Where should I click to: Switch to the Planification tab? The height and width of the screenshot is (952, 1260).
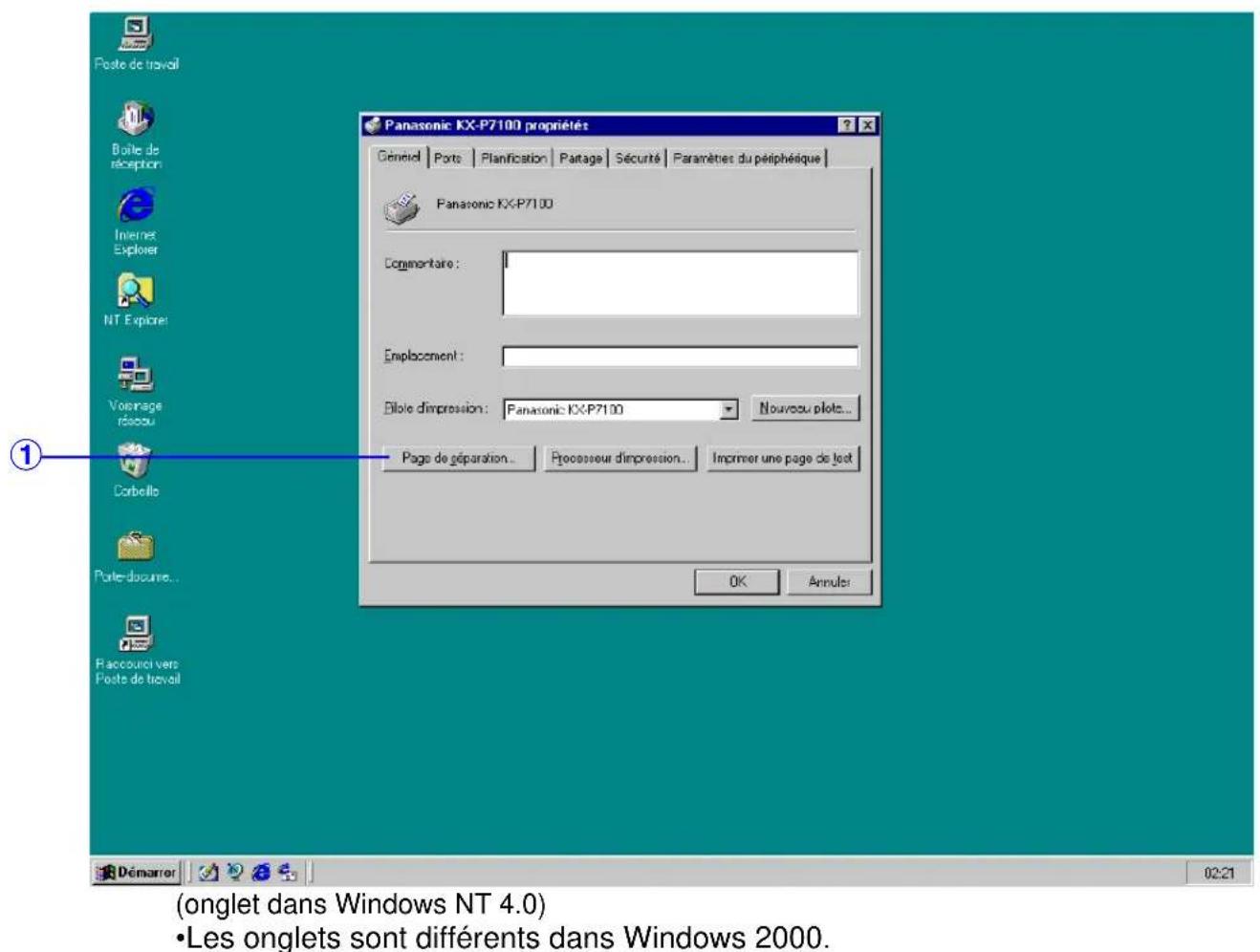point(513,159)
